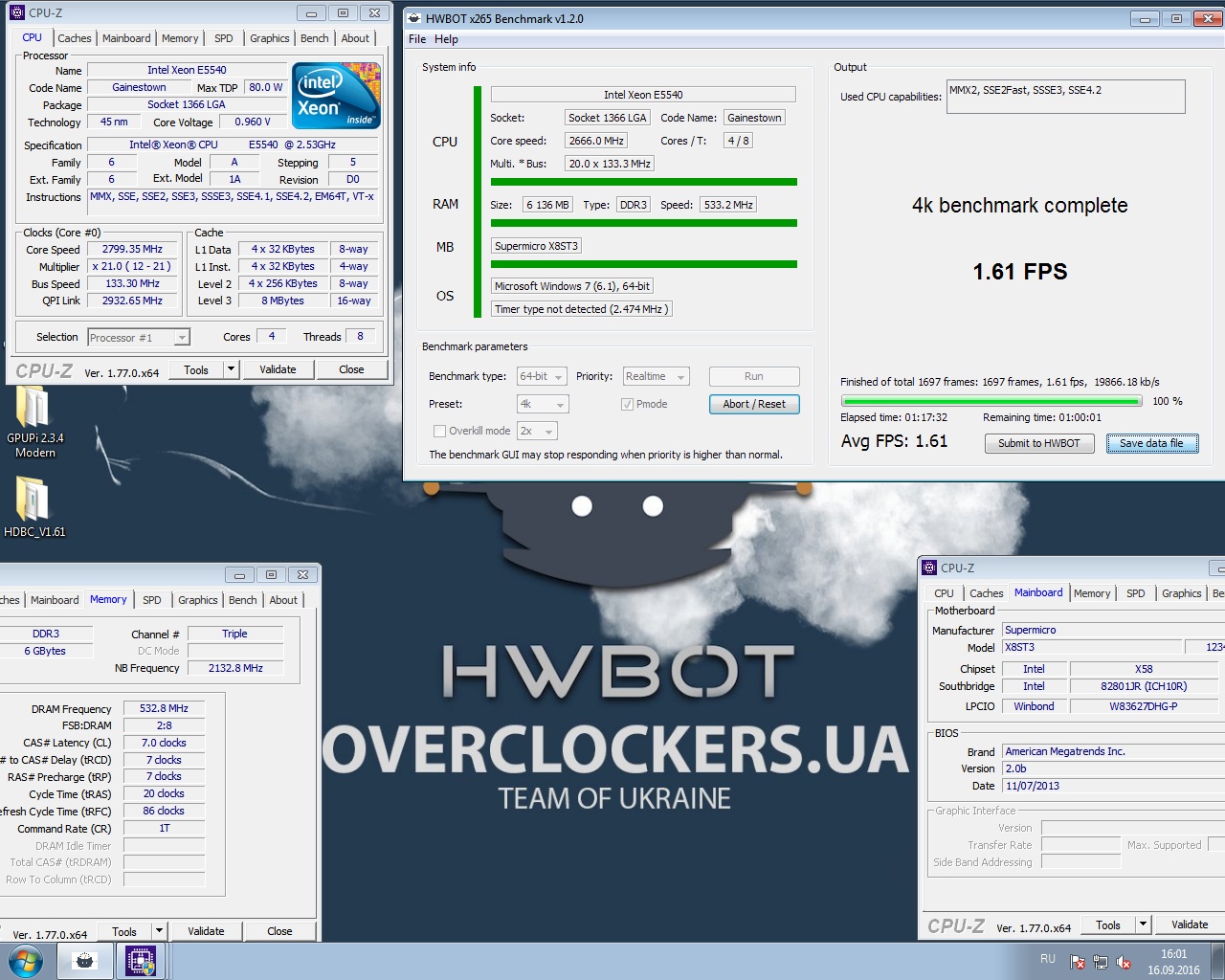Click the CPU-Z title bar icon in top-left window
This screenshot has height=980, width=1225.
point(17,12)
